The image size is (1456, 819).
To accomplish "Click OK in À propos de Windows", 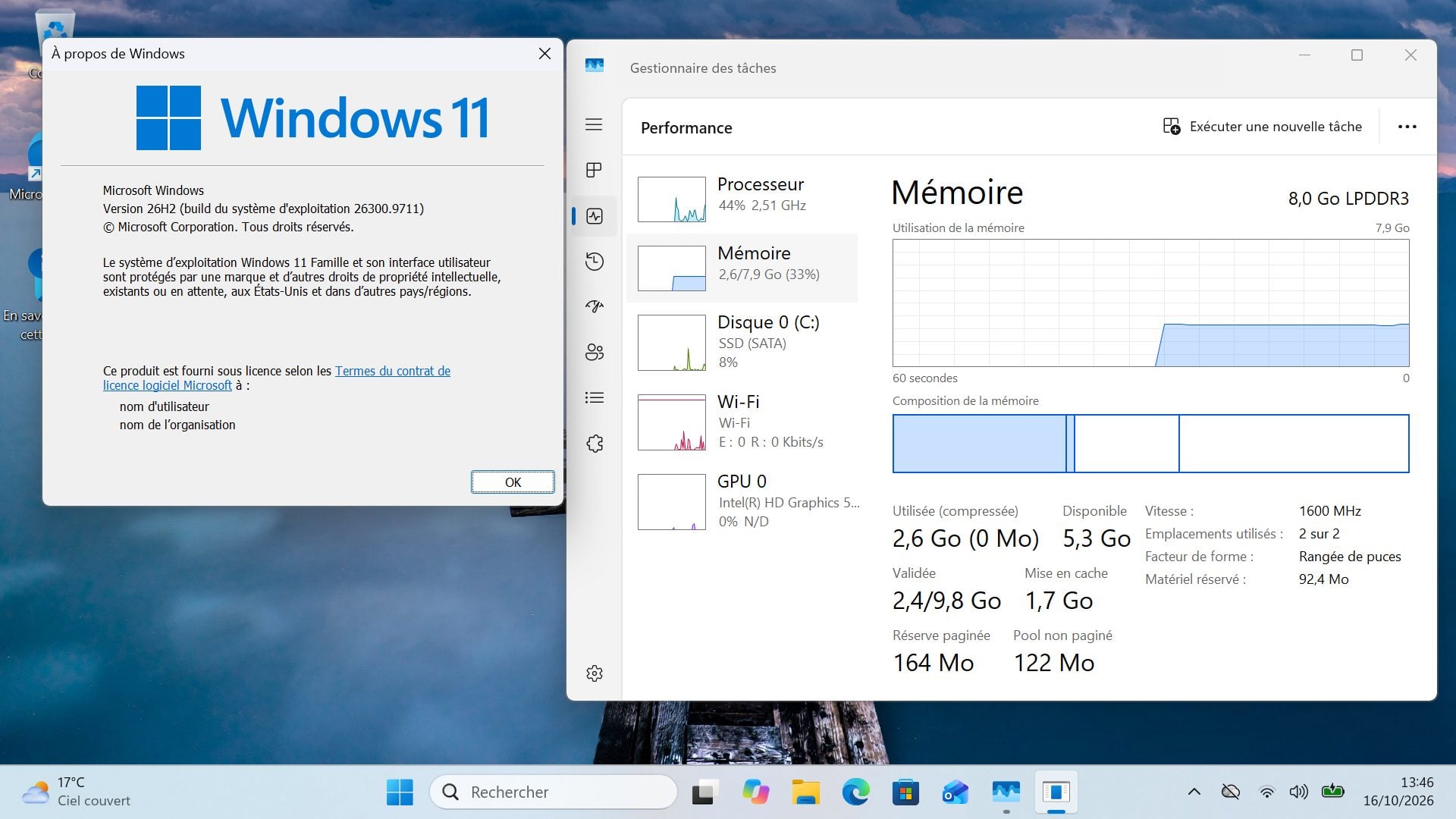I will pos(513,482).
